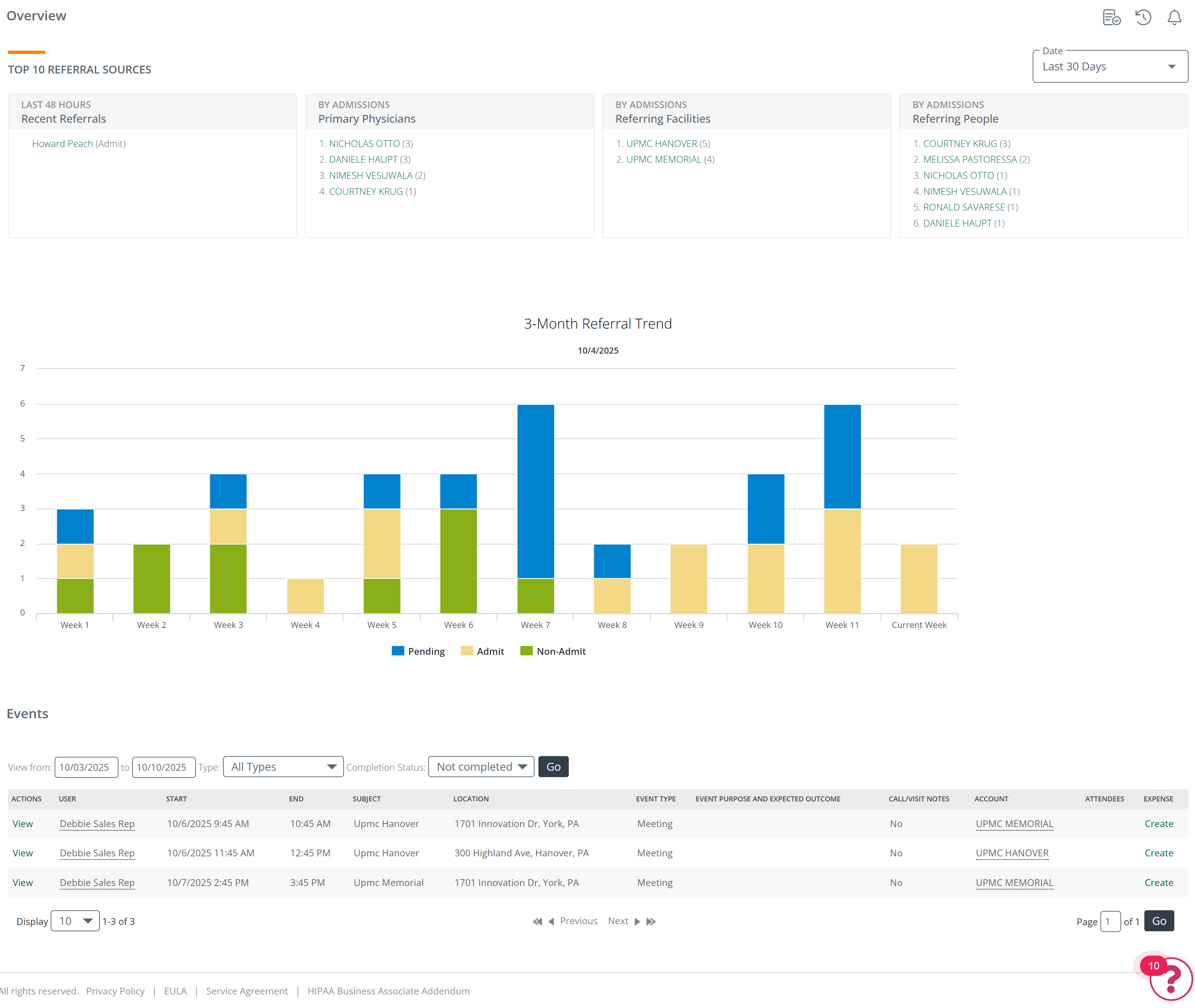Toggle Pending series in chart legend
Viewport: 1195px width, 1008px height.
[418, 651]
